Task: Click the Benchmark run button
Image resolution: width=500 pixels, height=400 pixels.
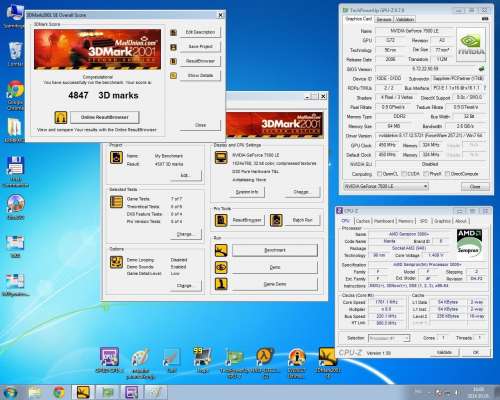Action: point(275,250)
